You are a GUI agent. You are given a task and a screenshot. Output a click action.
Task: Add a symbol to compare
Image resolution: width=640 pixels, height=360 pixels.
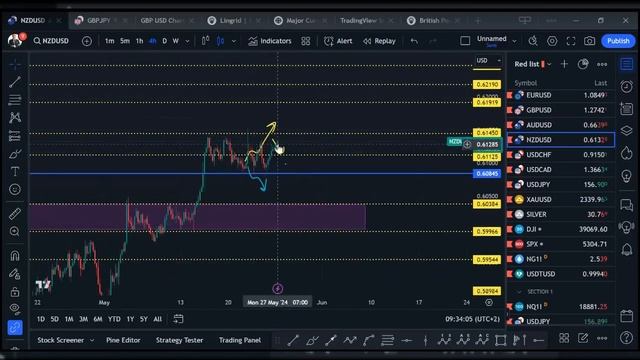point(87,41)
